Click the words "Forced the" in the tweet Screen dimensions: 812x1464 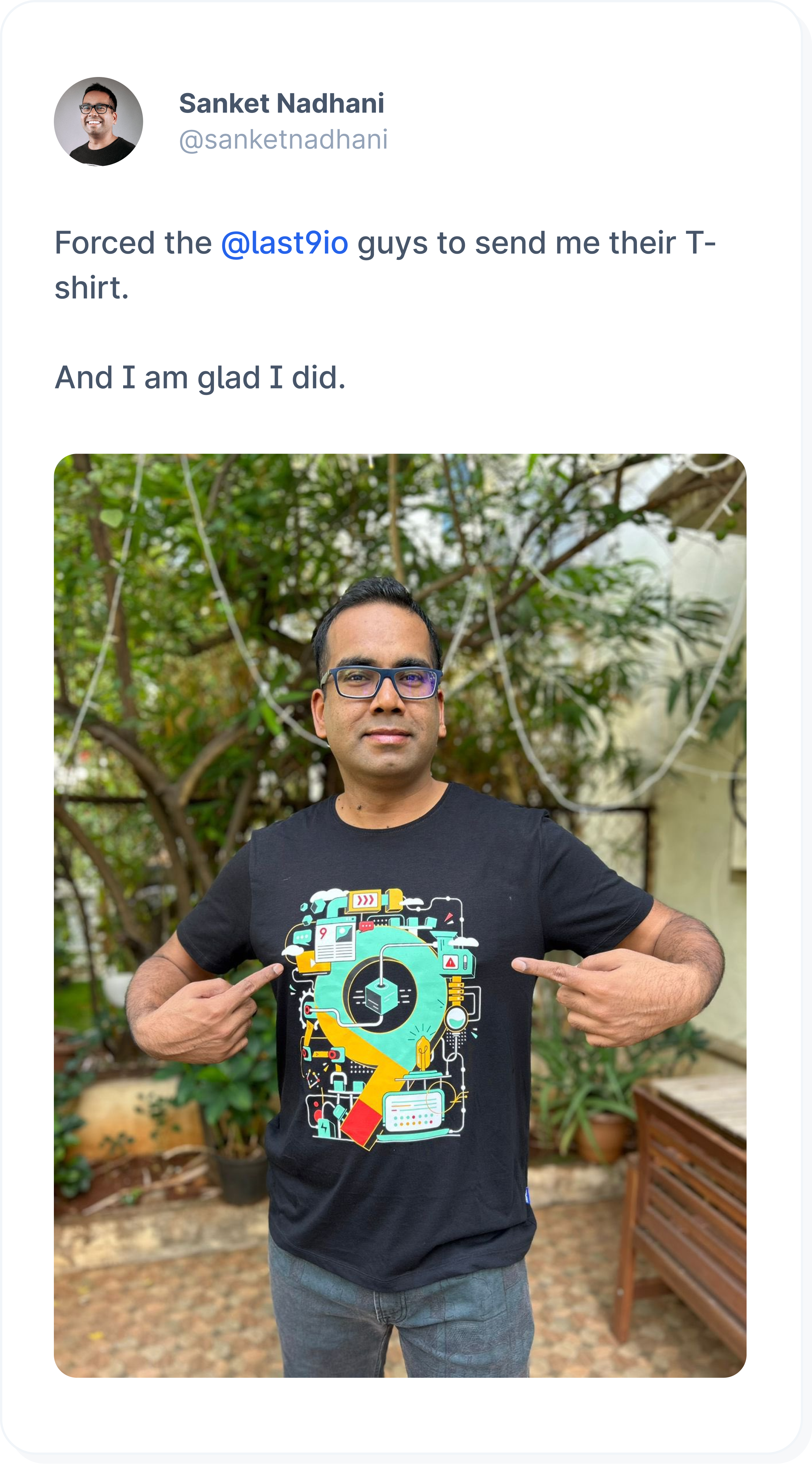(x=133, y=243)
